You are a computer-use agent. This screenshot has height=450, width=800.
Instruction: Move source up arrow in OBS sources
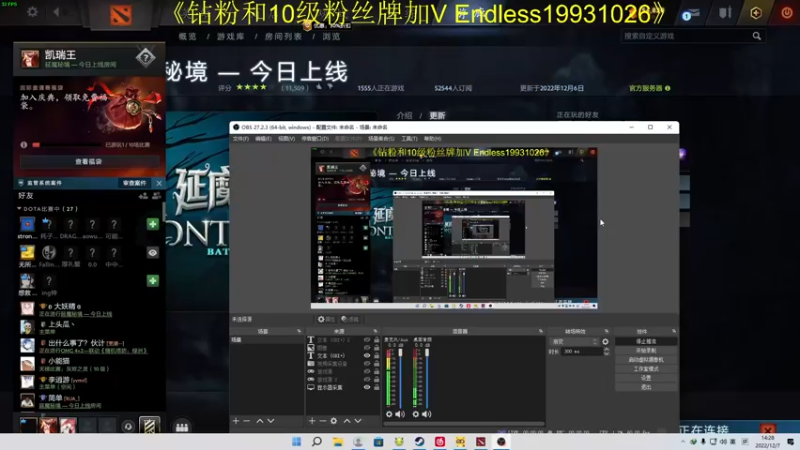pyautogui.click(x=347, y=421)
